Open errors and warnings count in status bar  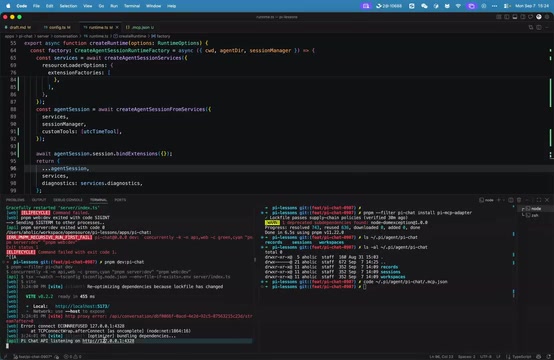pyautogui.click(x=72, y=356)
